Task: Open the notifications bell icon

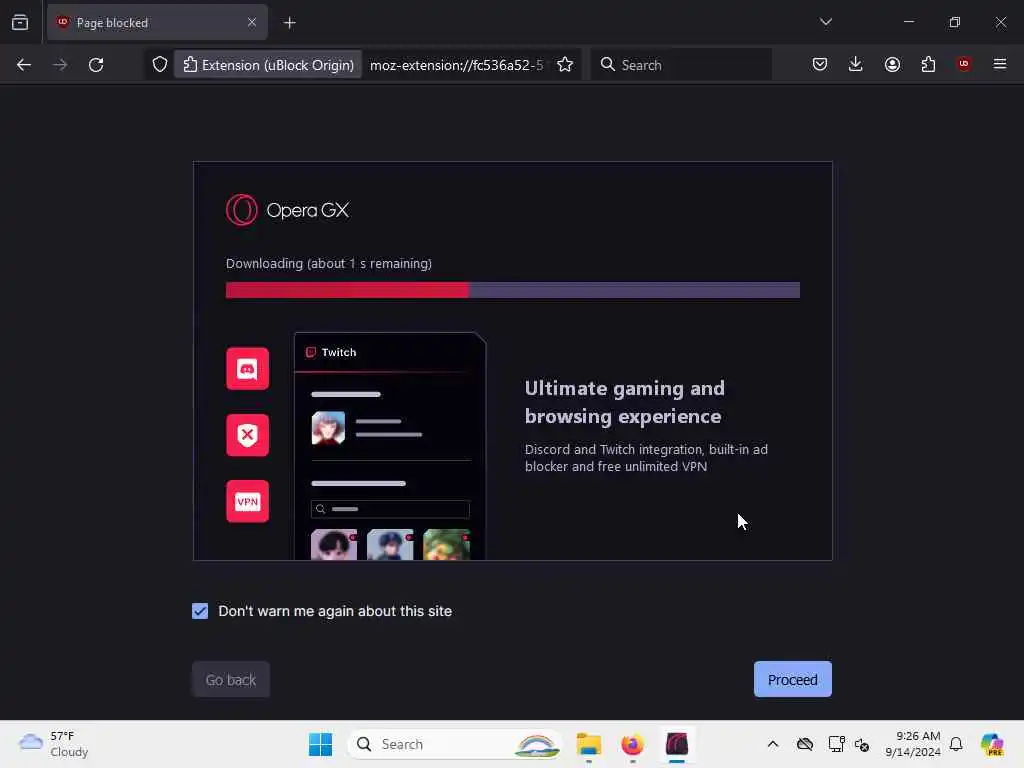Action: 956,744
